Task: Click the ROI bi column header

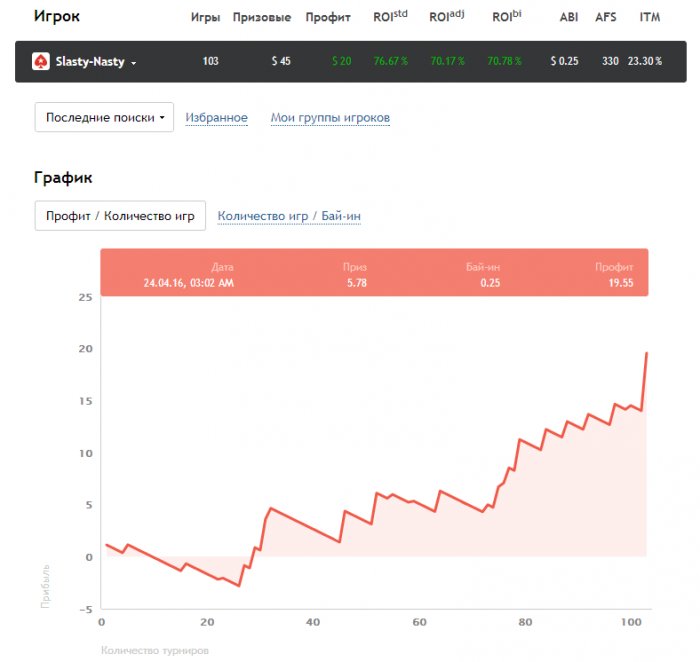Action: (x=507, y=17)
